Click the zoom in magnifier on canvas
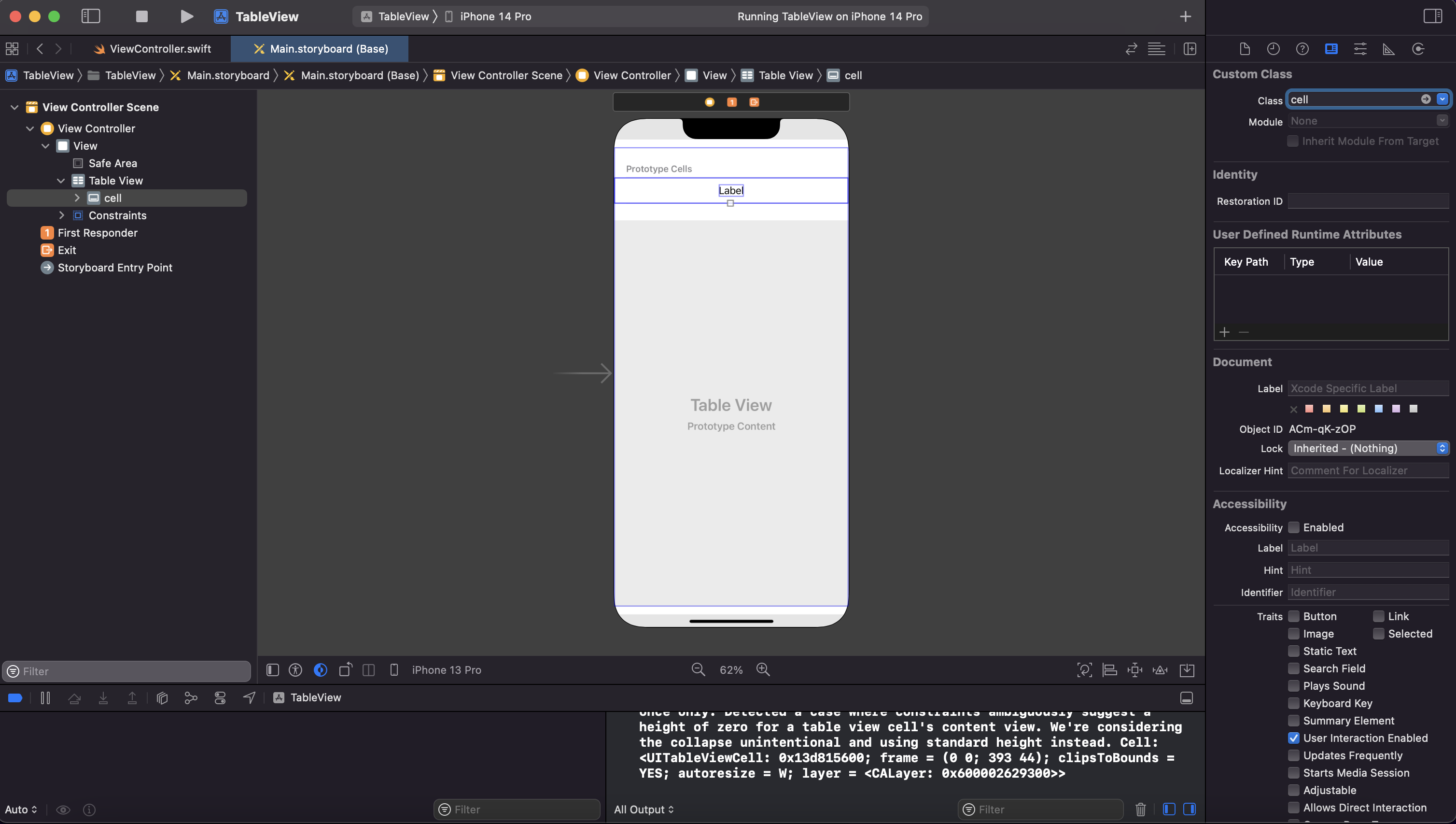This screenshot has height=824, width=1456. (x=763, y=669)
